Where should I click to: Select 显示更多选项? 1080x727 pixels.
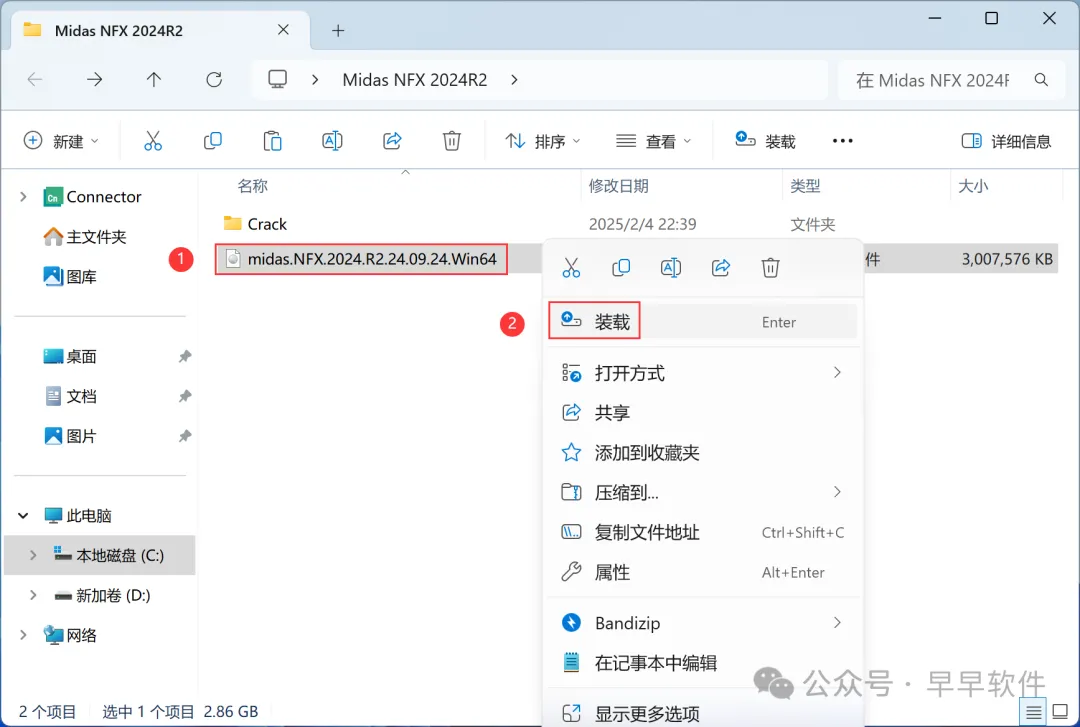[x=703, y=714]
